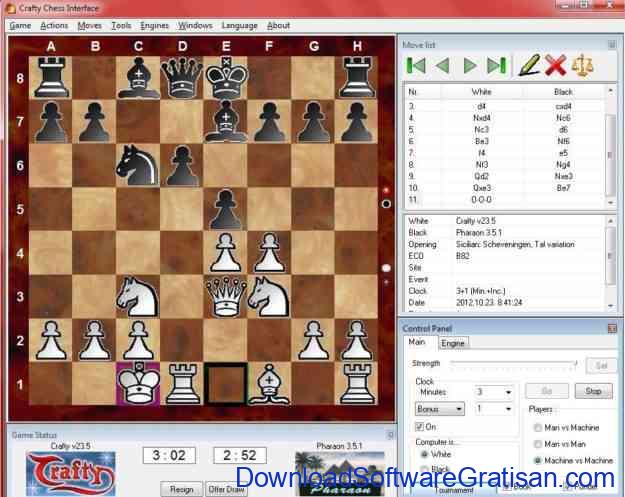Click the Stop button
The width and height of the screenshot is (625, 497).
pos(593,391)
